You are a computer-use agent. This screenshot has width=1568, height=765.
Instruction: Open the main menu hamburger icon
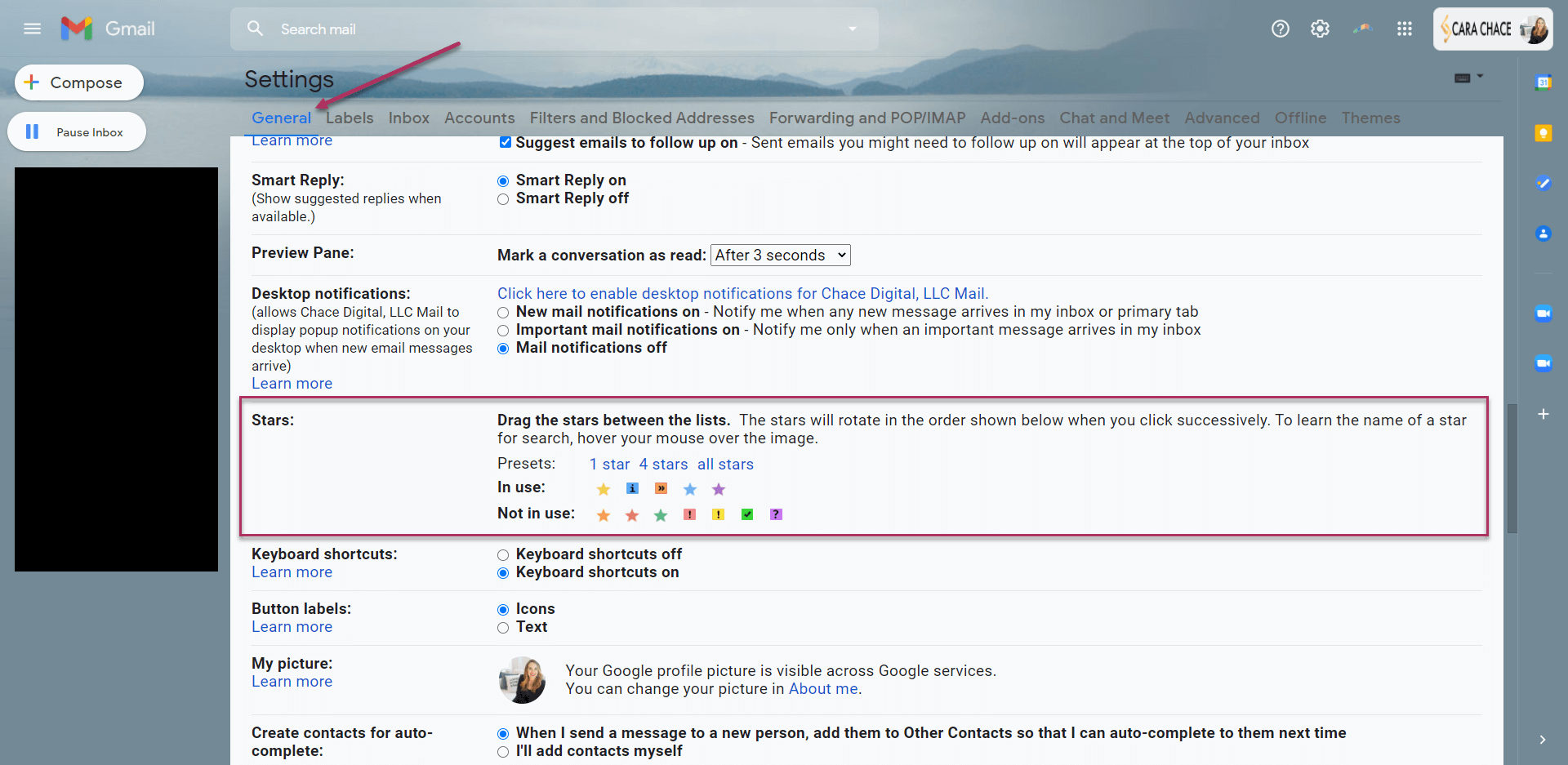33,29
